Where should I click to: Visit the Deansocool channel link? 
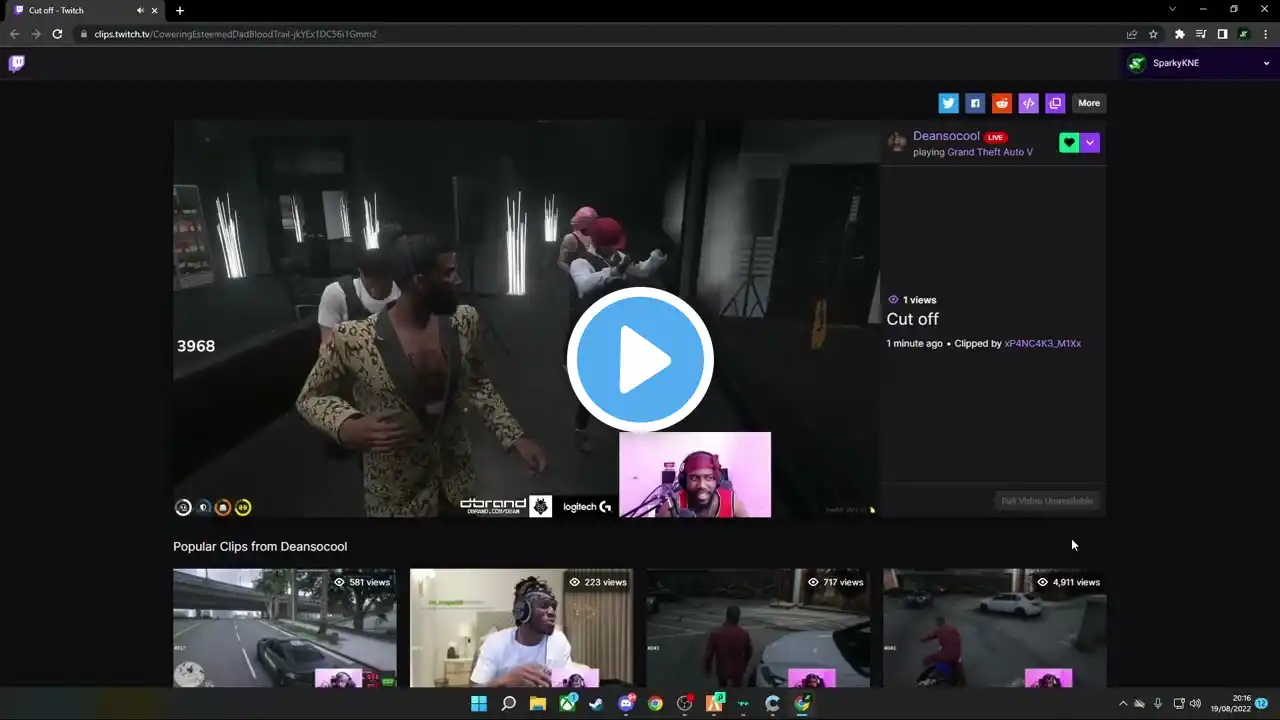[x=946, y=136]
